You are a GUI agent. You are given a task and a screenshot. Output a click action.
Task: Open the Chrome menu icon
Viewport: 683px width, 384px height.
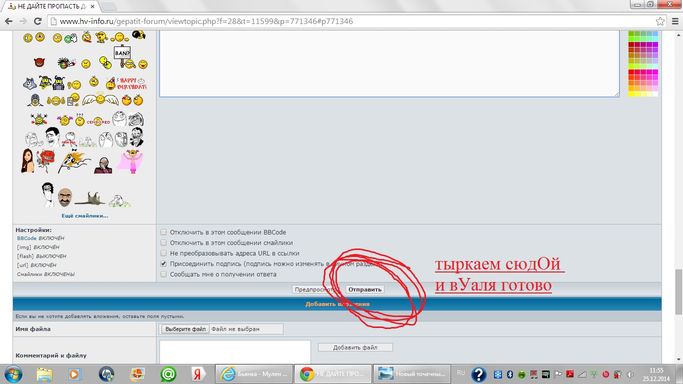point(675,21)
